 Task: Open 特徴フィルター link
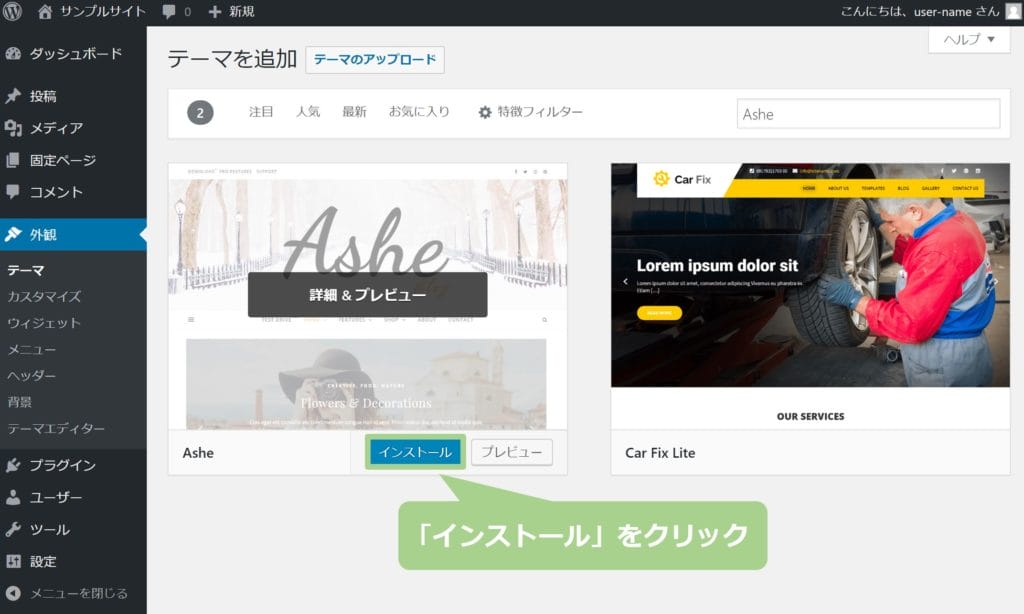[x=540, y=112]
